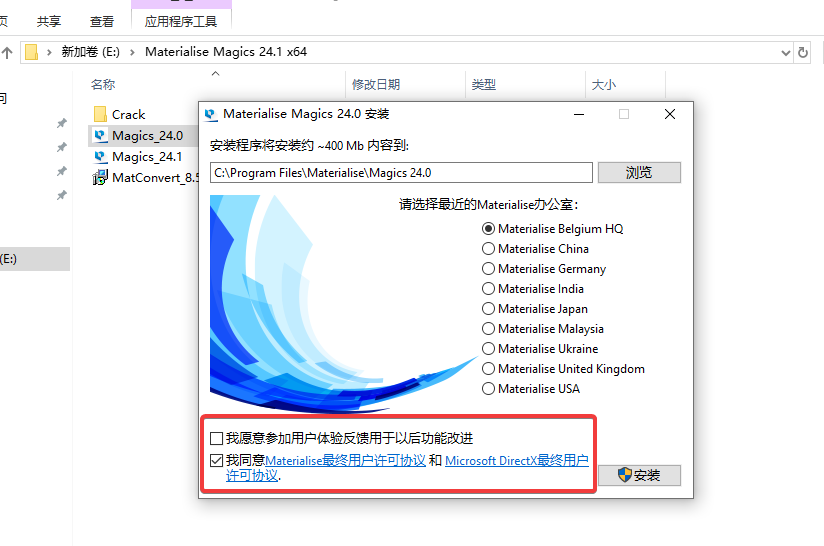Click the yellow folder icon in address bar

click(x=32, y=52)
